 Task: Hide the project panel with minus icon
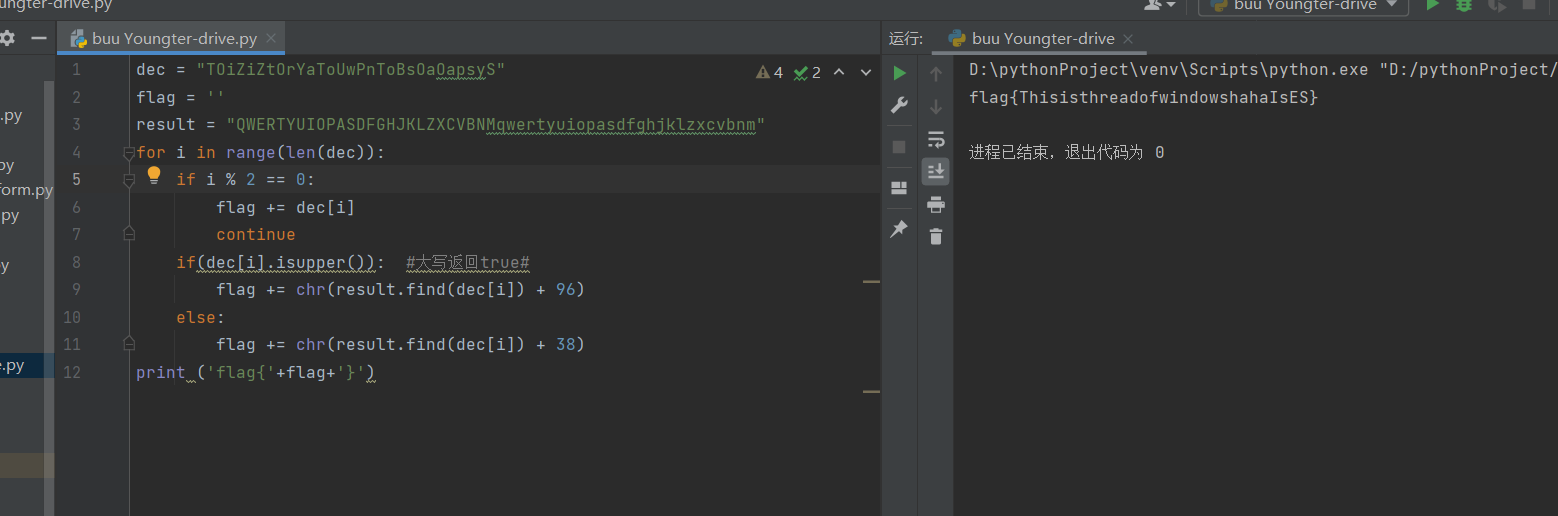click(x=39, y=38)
